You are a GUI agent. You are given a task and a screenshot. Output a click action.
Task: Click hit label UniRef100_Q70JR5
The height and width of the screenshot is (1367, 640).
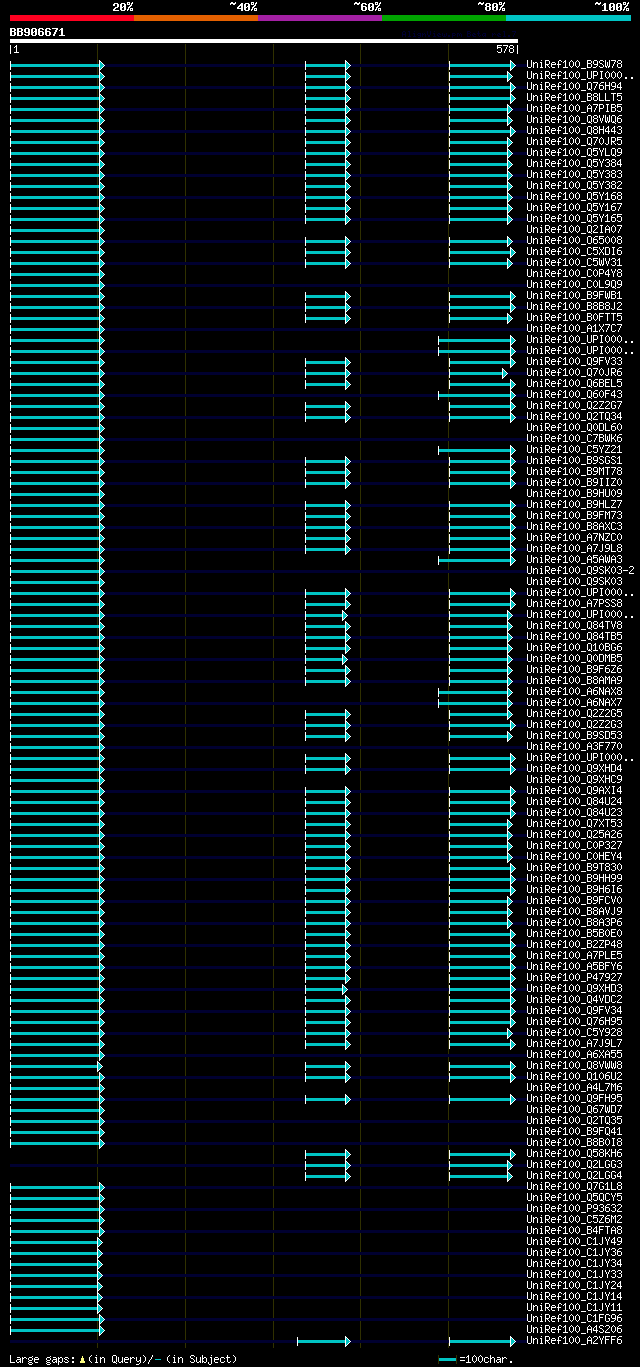pyautogui.click(x=574, y=142)
